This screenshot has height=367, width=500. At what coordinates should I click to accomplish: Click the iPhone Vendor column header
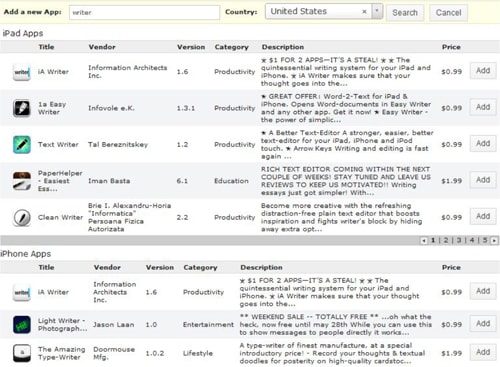tap(107, 267)
